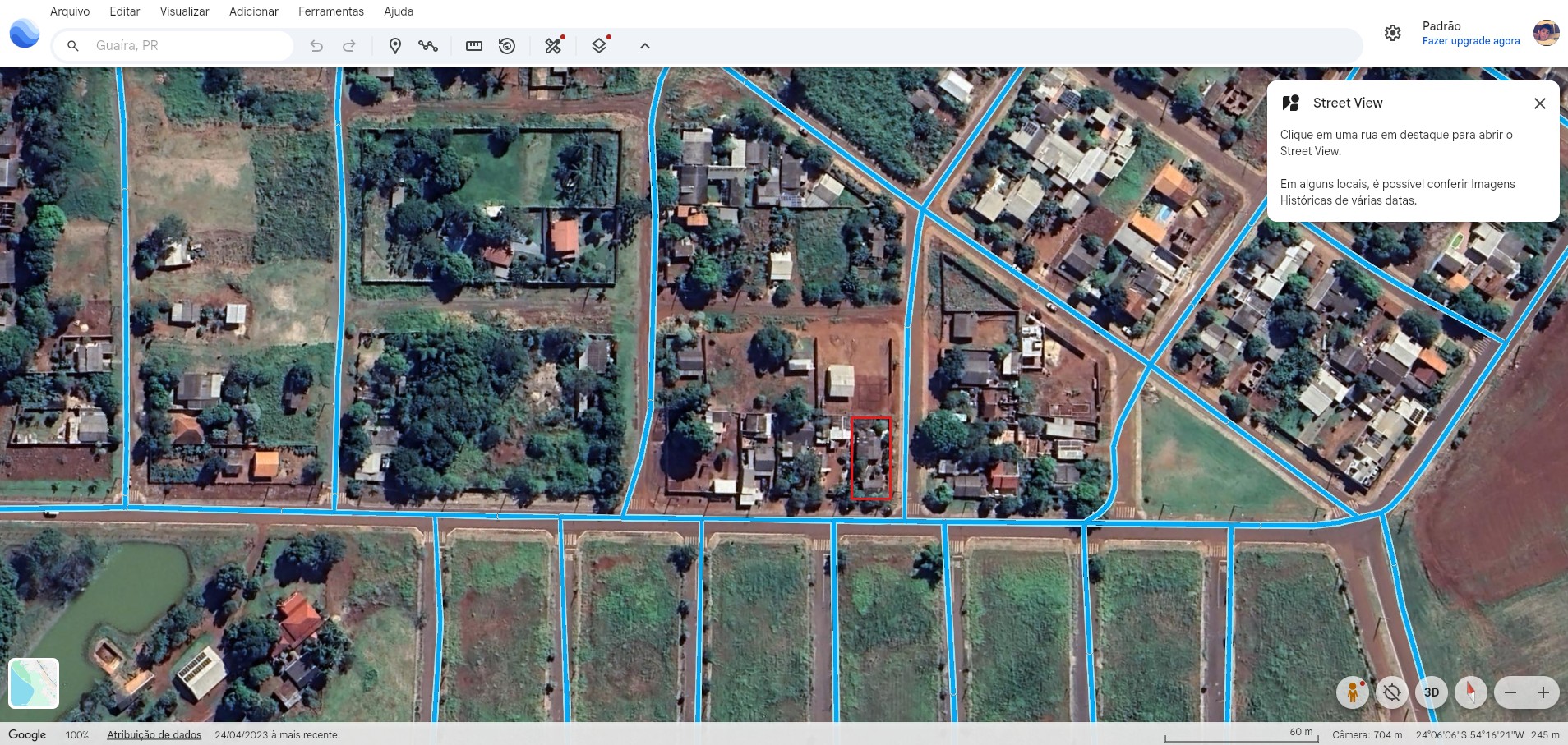Open the pencil-and-ruler tools icon
The height and width of the screenshot is (745, 1568).
point(554,46)
